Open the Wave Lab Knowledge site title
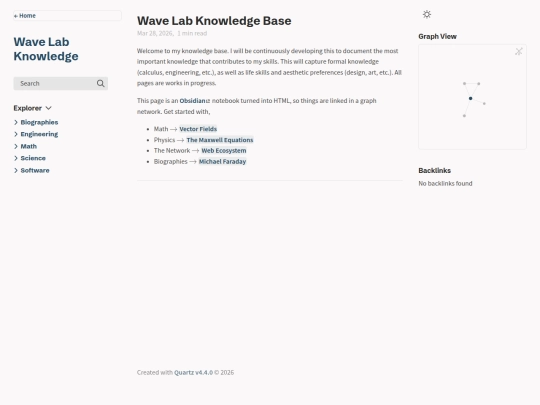This screenshot has width=540, height=405. [46, 49]
